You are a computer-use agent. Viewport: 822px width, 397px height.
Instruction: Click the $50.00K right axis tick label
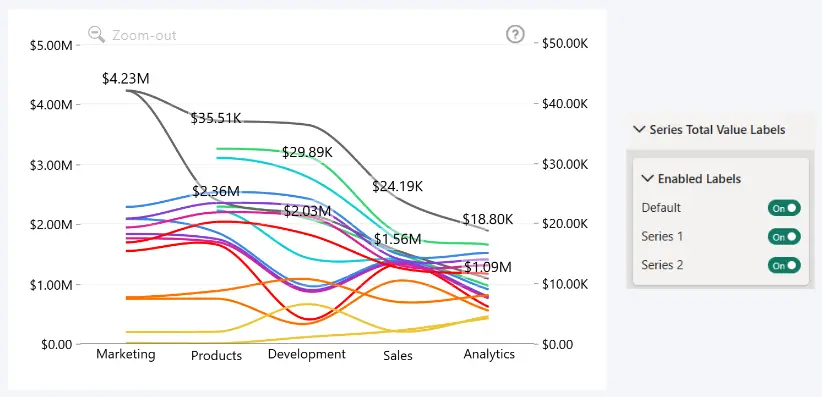click(x=565, y=44)
